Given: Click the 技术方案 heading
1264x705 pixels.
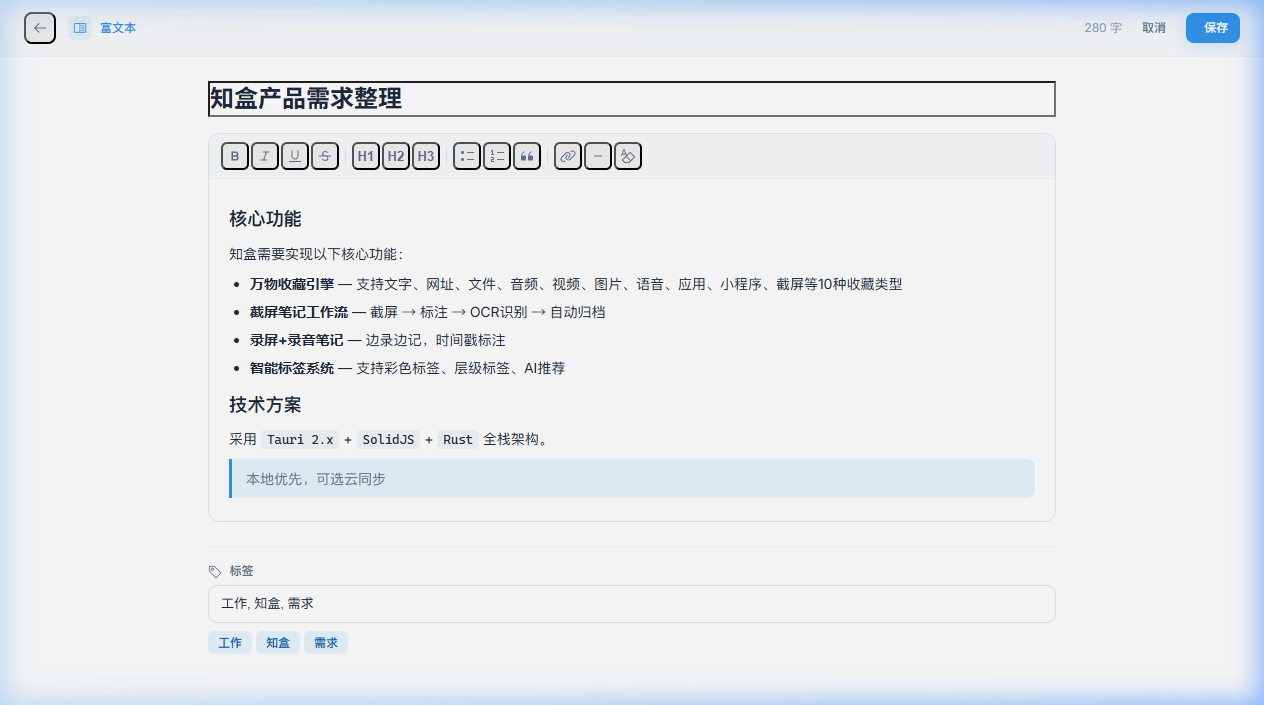Looking at the screenshot, I should tap(265, 405).
